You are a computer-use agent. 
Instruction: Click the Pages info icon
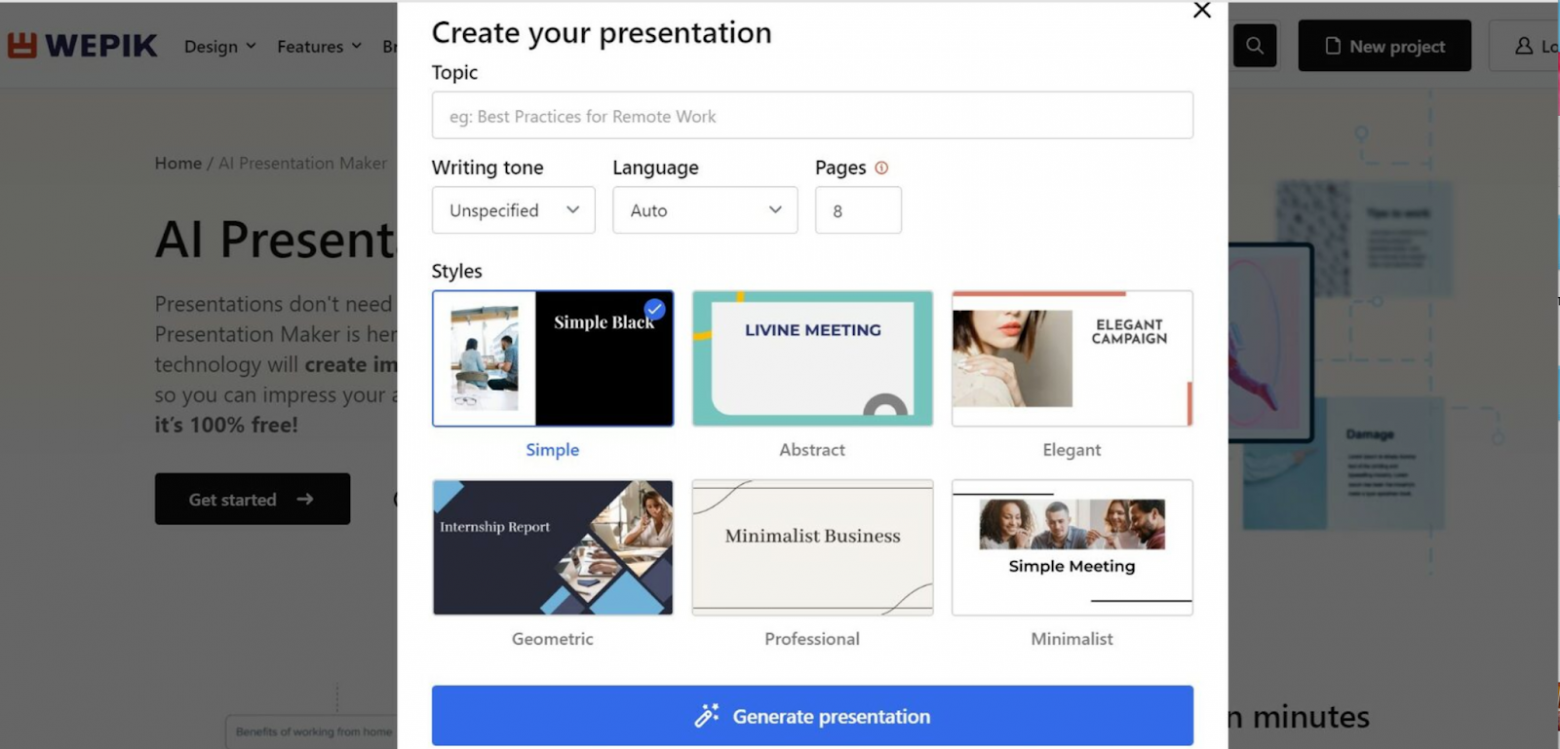click(881, 168)
